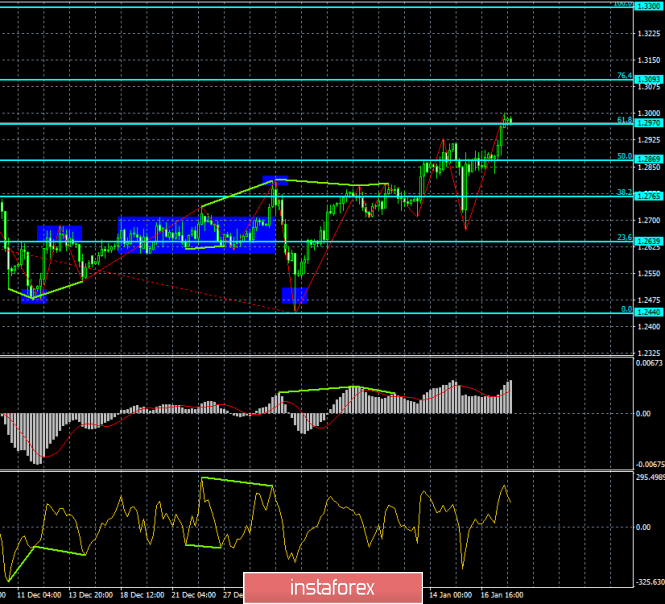Click the 61.8 Fibonacci level label

point(622,120)
